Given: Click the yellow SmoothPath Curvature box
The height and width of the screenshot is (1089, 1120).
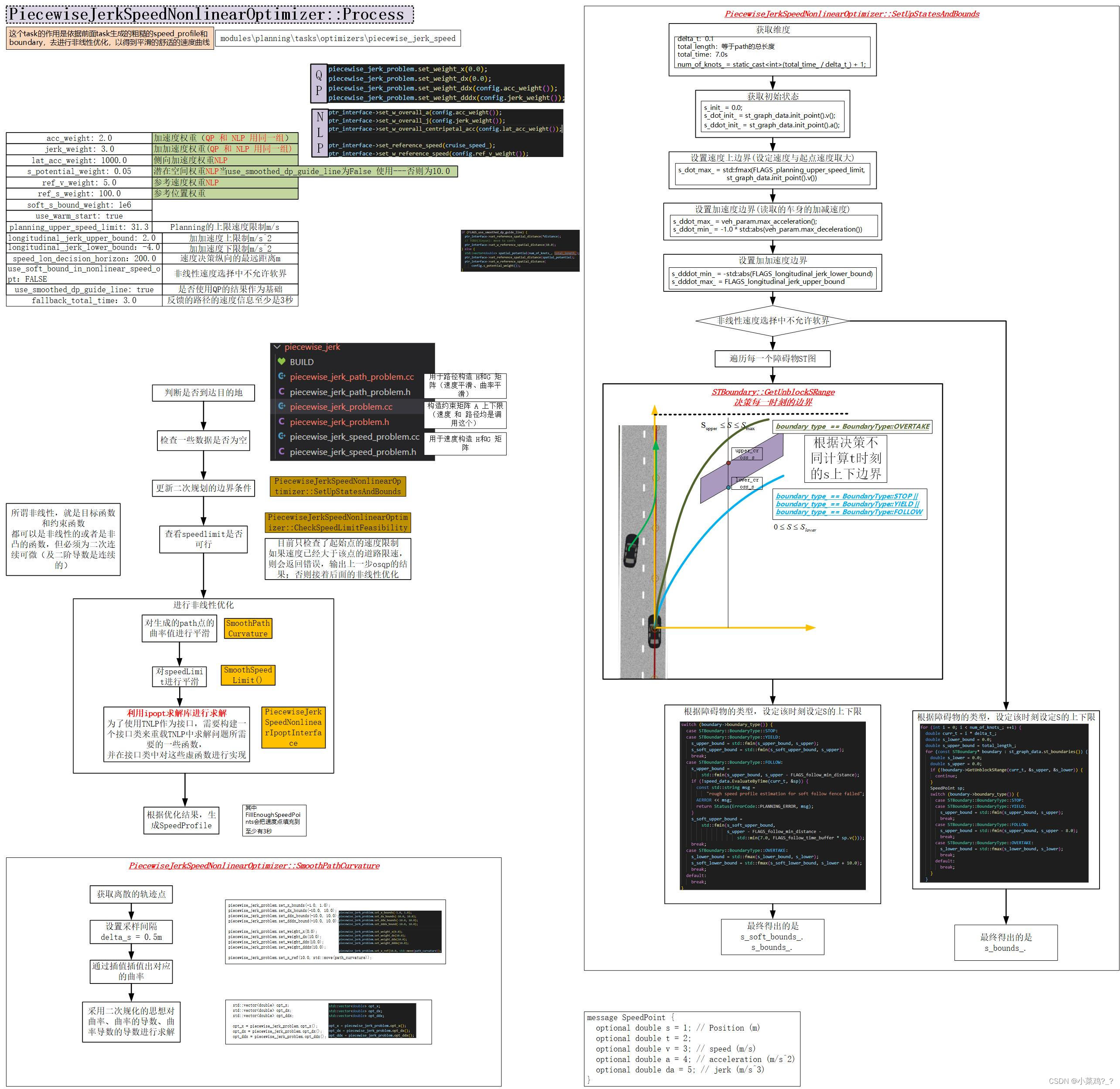Looking at the screenshot, I should click(248, 628).
